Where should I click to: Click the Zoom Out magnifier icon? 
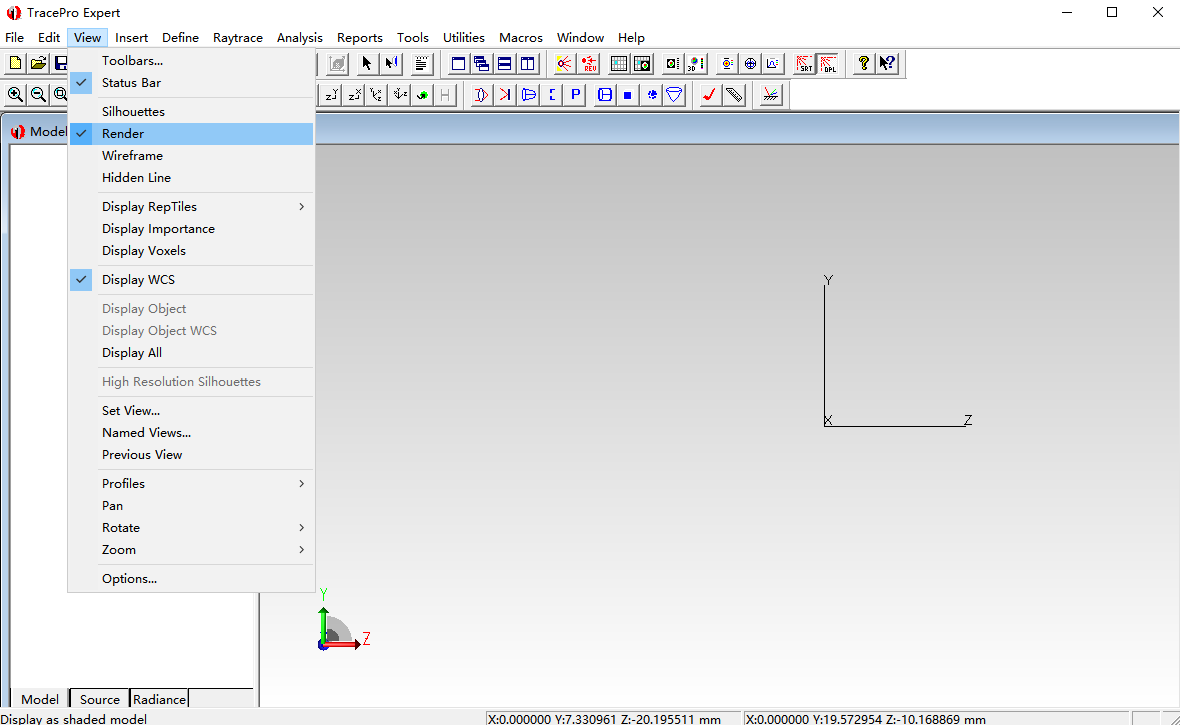pos(38,95)
